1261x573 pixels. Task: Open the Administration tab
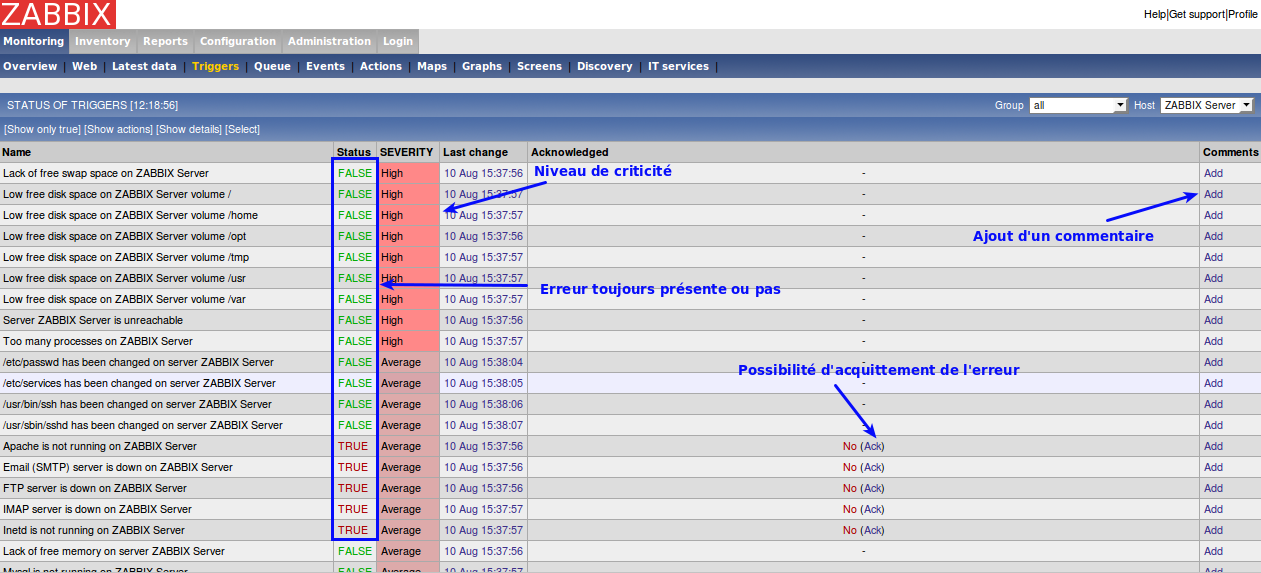click(x=329, y=41)
